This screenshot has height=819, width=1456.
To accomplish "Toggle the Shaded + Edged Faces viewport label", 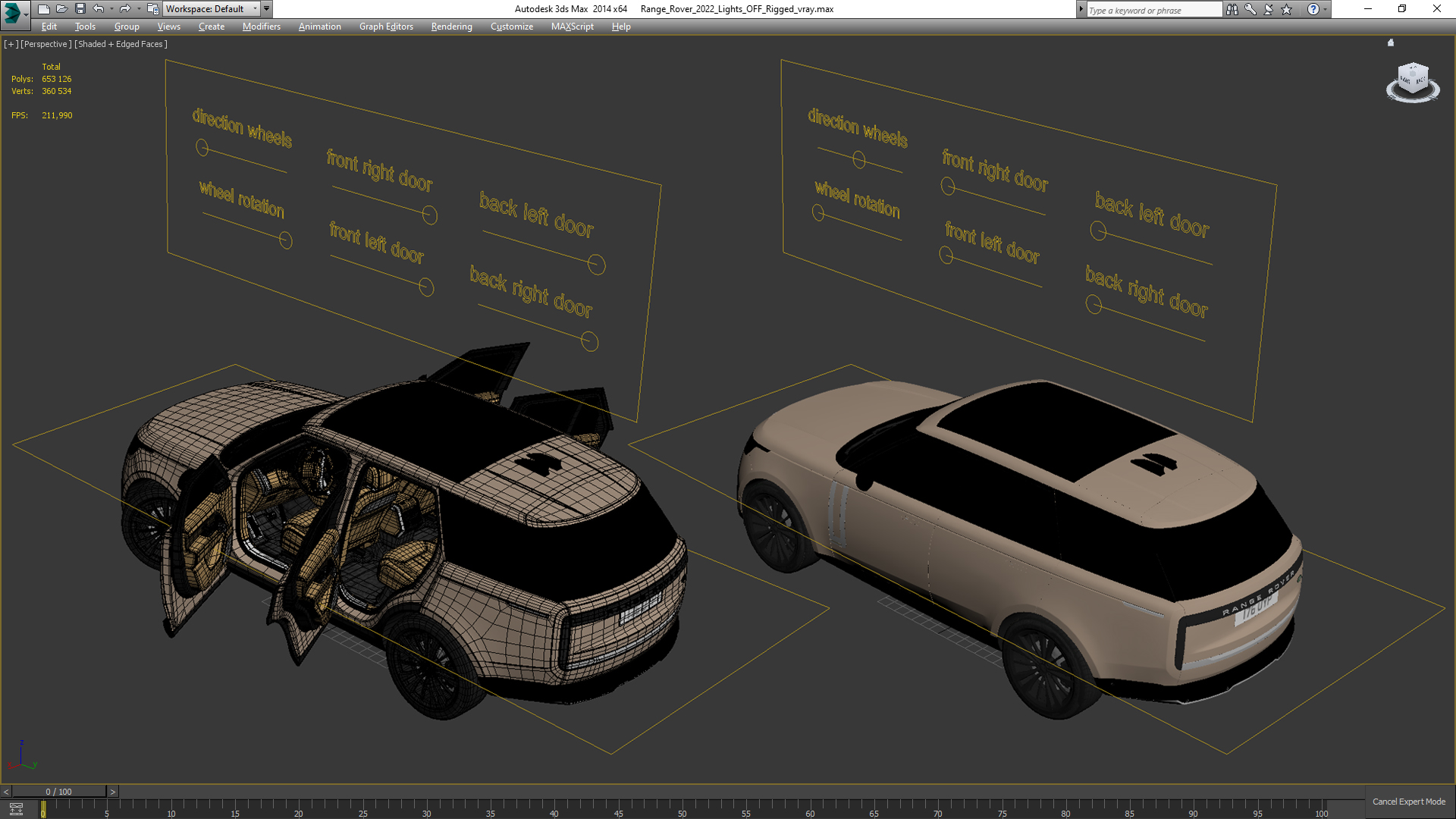I will point(121,44).
